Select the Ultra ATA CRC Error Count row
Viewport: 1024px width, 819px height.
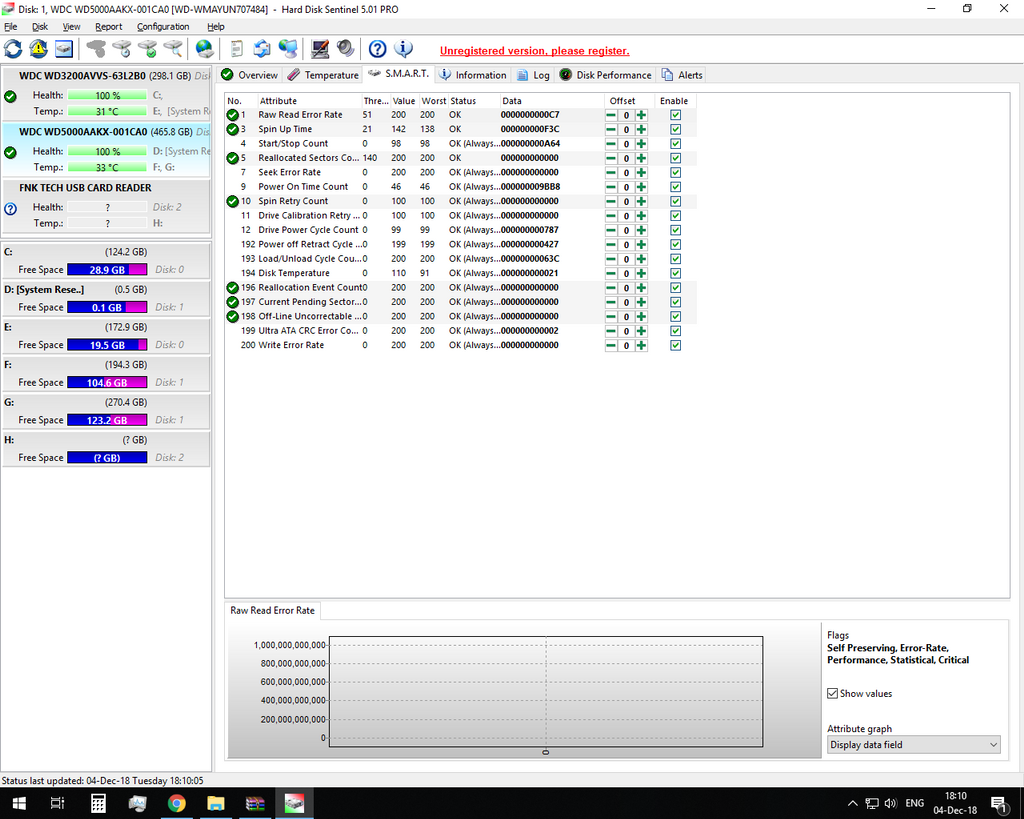click(461, 331)
